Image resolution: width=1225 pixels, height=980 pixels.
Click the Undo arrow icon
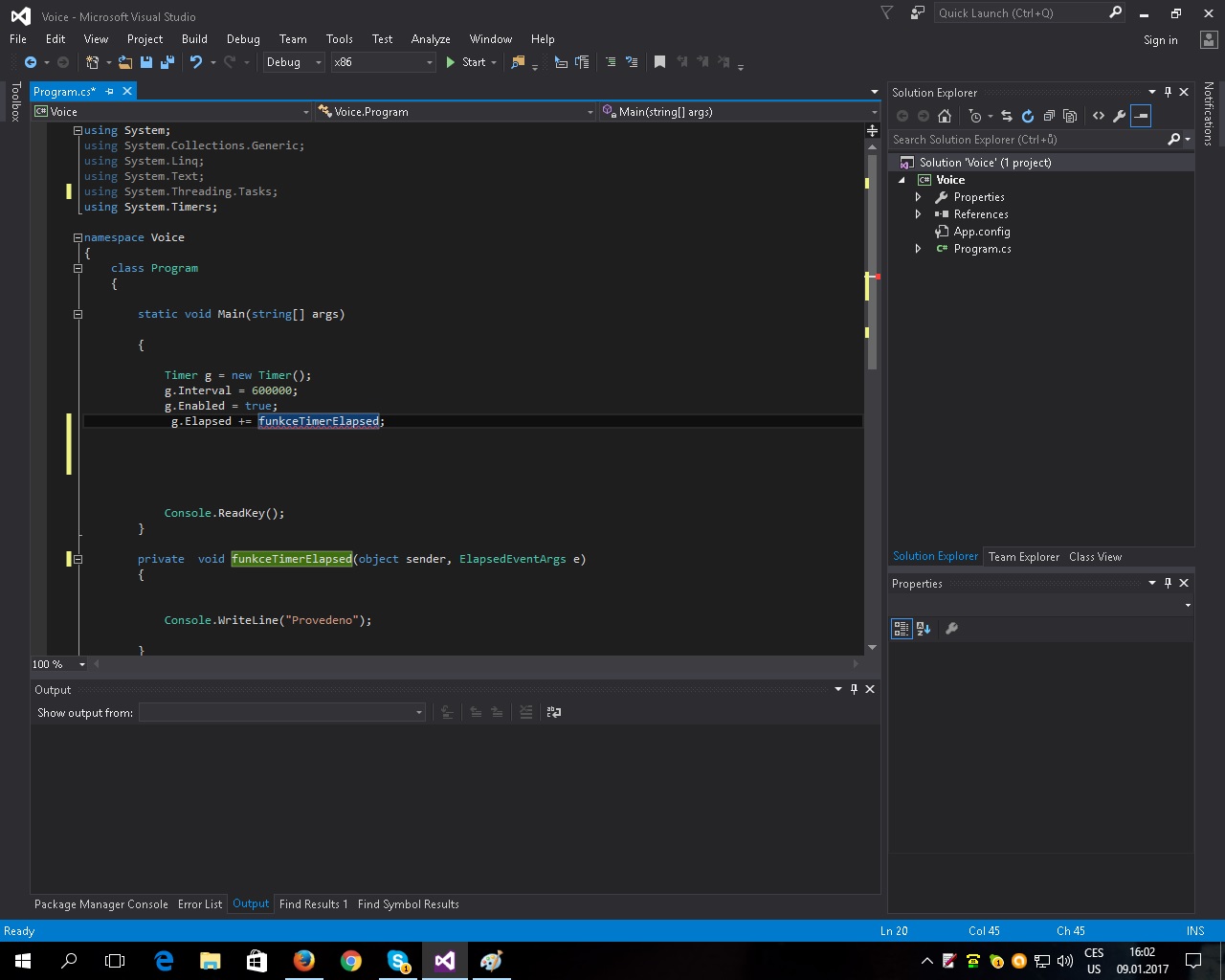196,62
